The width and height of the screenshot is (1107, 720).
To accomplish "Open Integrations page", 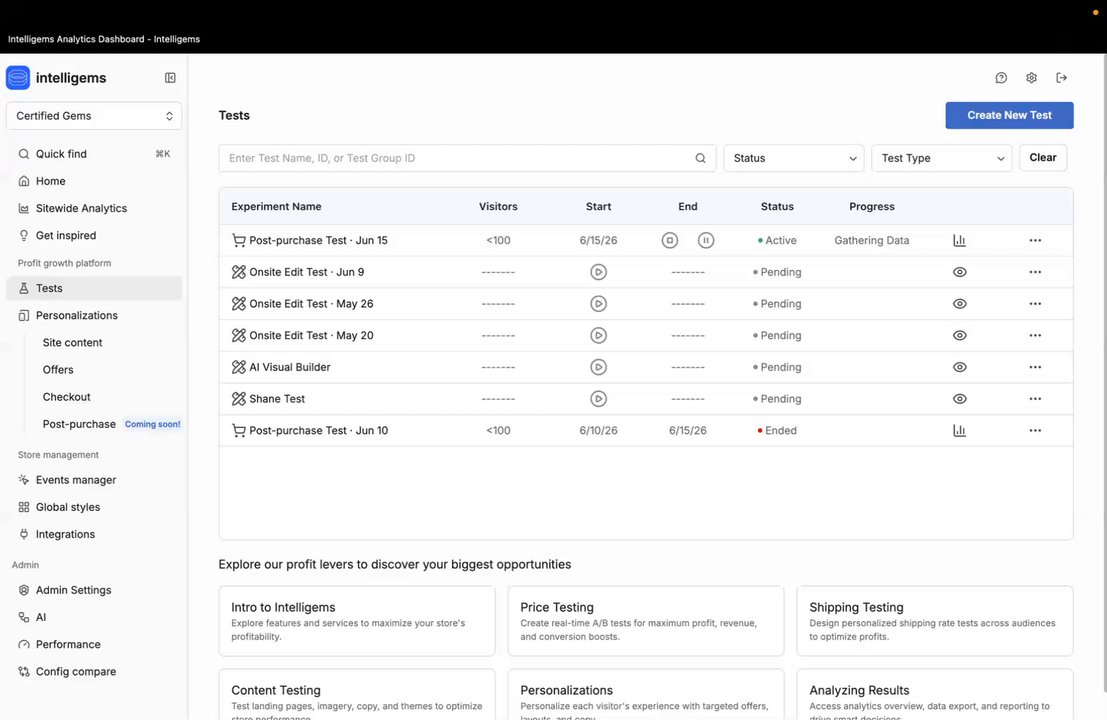I will tap(94, 534).
